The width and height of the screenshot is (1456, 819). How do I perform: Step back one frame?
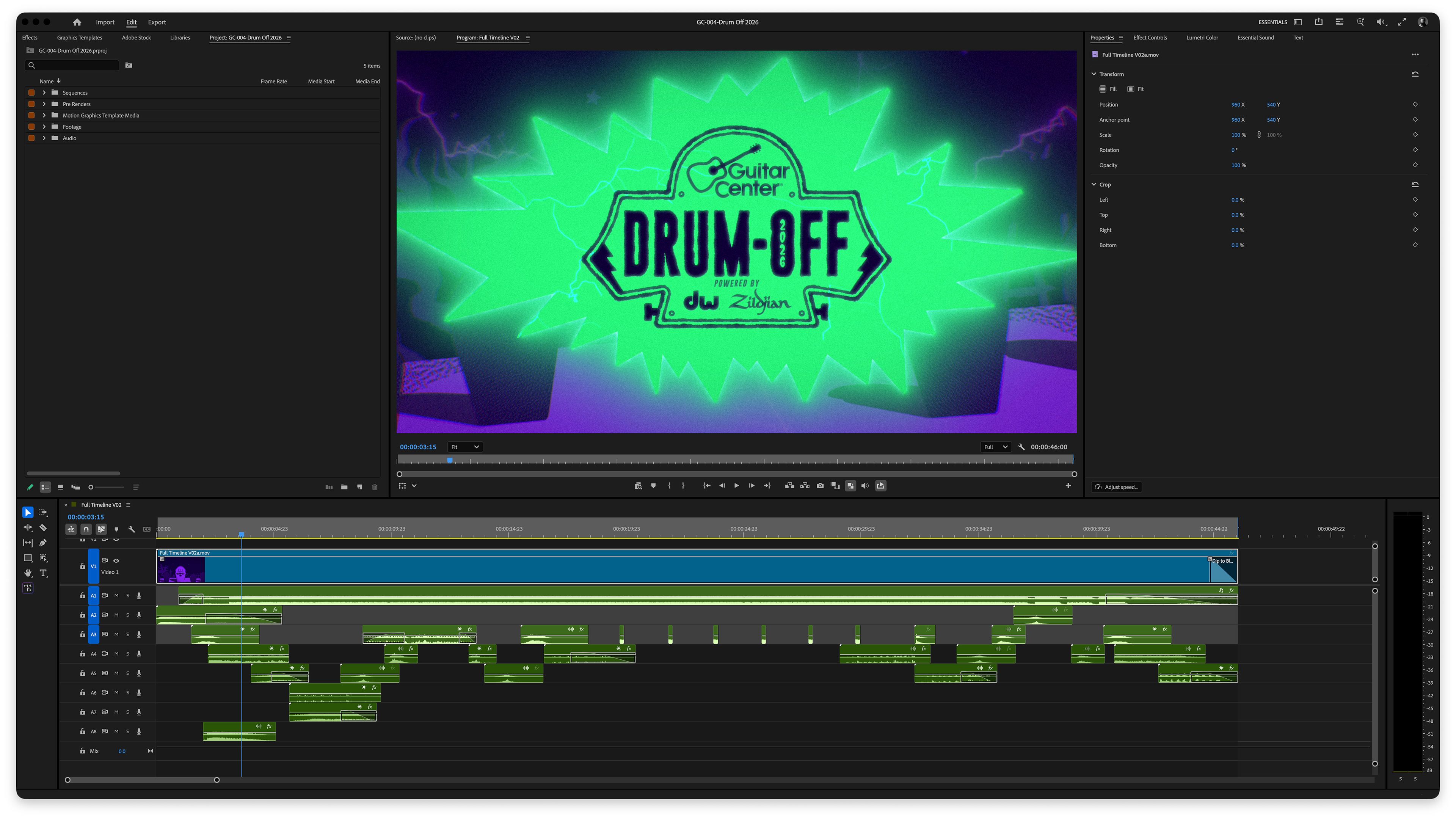(722, 486)
